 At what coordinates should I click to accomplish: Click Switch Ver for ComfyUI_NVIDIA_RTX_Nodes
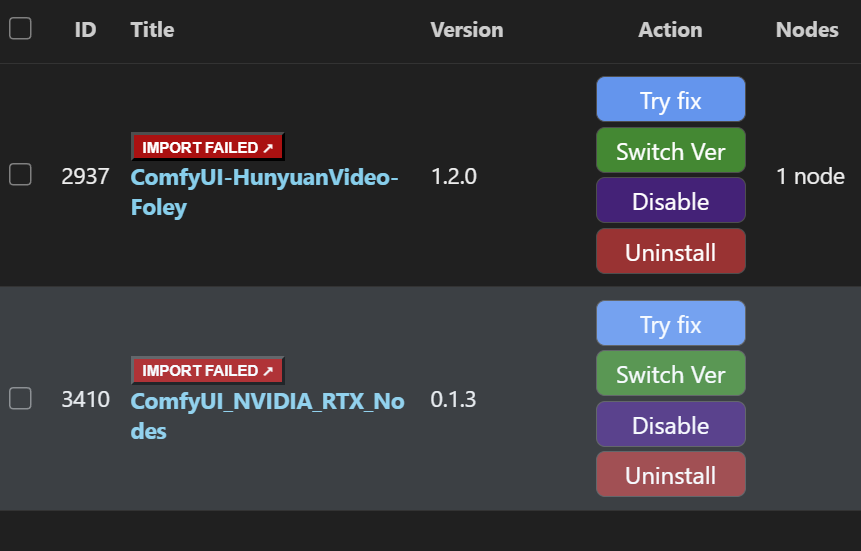pyautogui.click(x=670, y=374)
